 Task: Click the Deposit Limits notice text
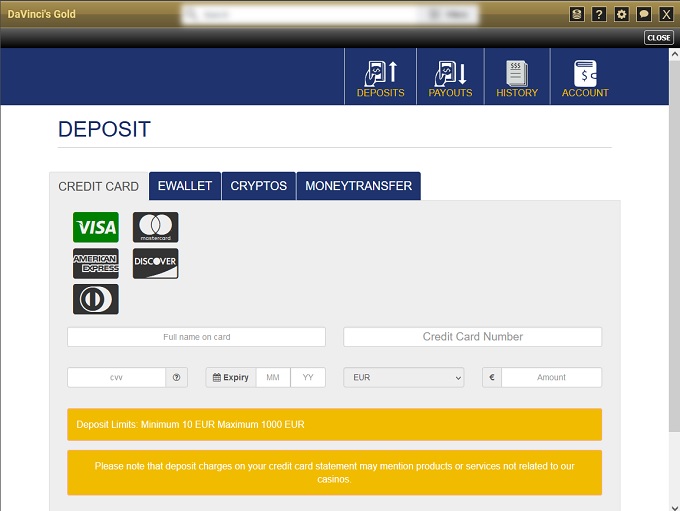(190, 424)
